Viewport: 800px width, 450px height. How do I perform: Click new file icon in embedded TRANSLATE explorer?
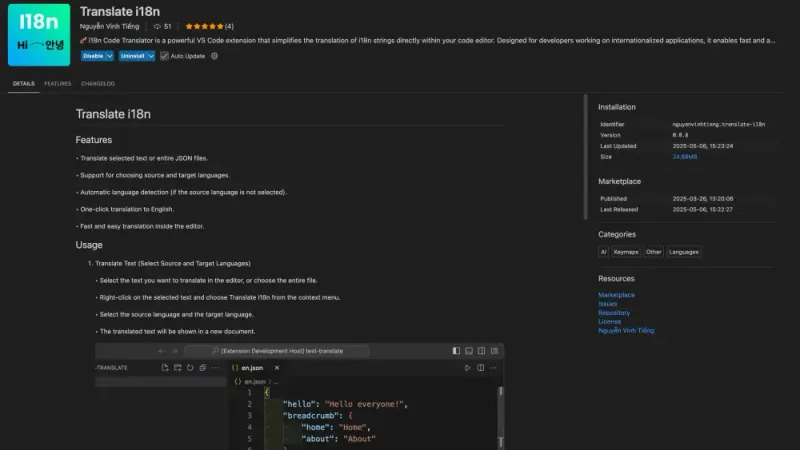tap(165, 367)
